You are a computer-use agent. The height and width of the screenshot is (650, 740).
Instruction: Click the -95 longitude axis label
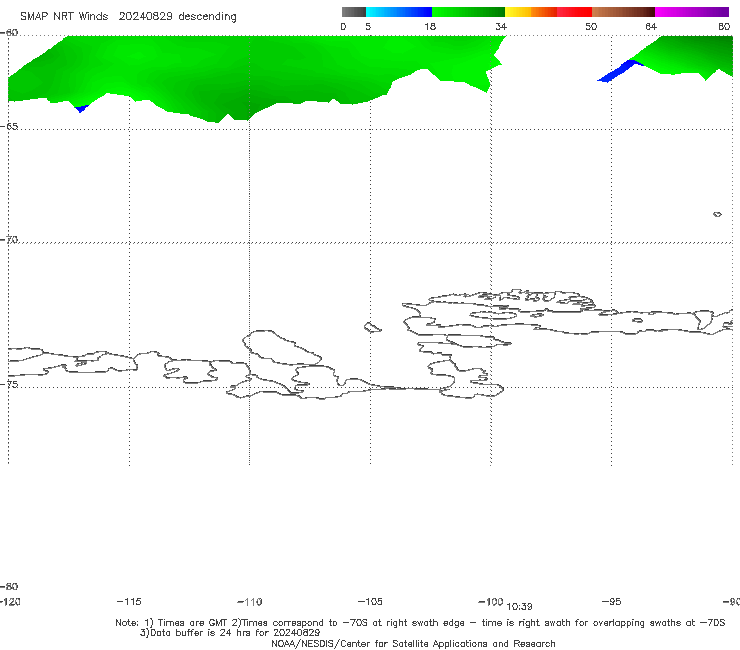pyautogui.click(x=612, y=602)
